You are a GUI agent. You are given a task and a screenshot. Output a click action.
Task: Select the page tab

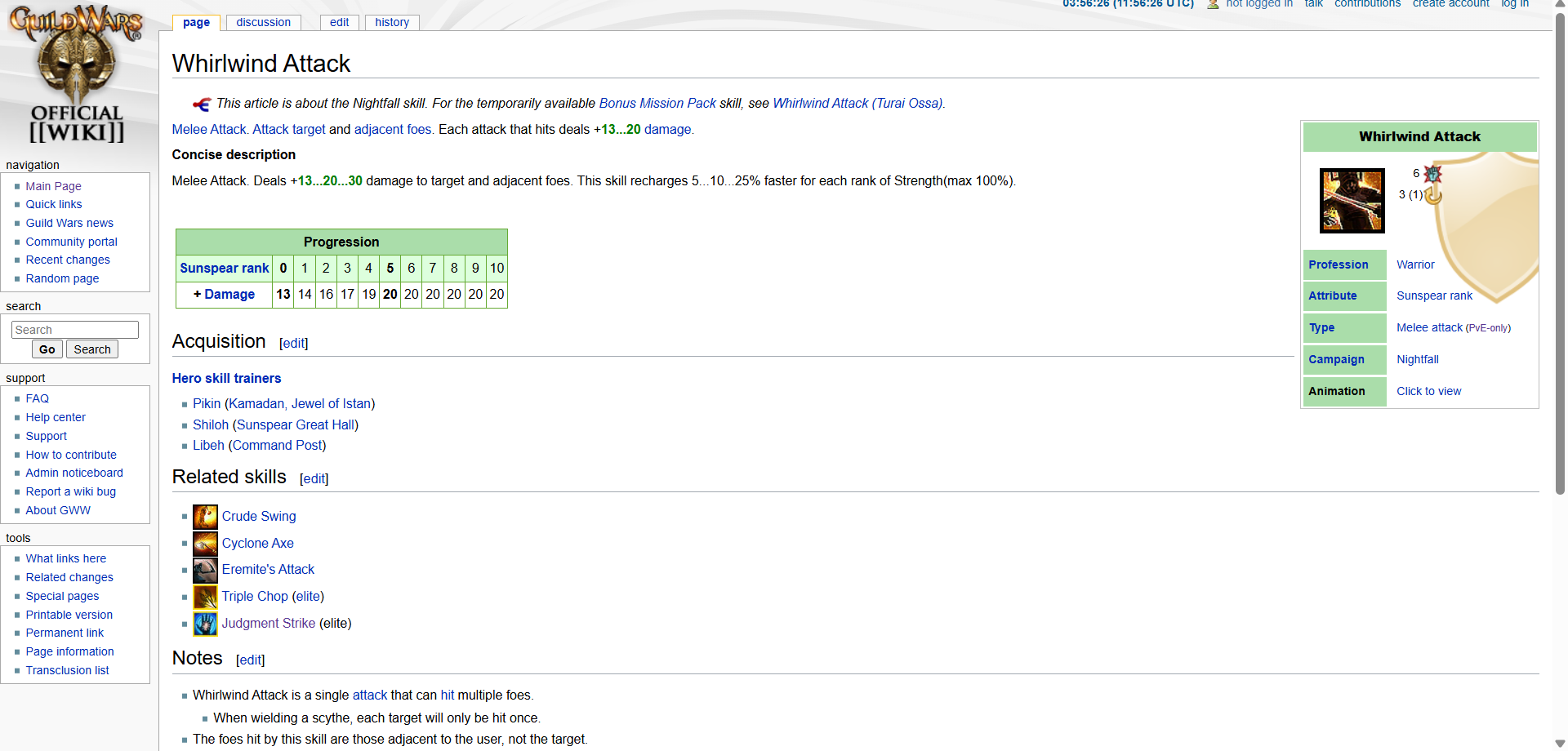[x=196, y=22]
